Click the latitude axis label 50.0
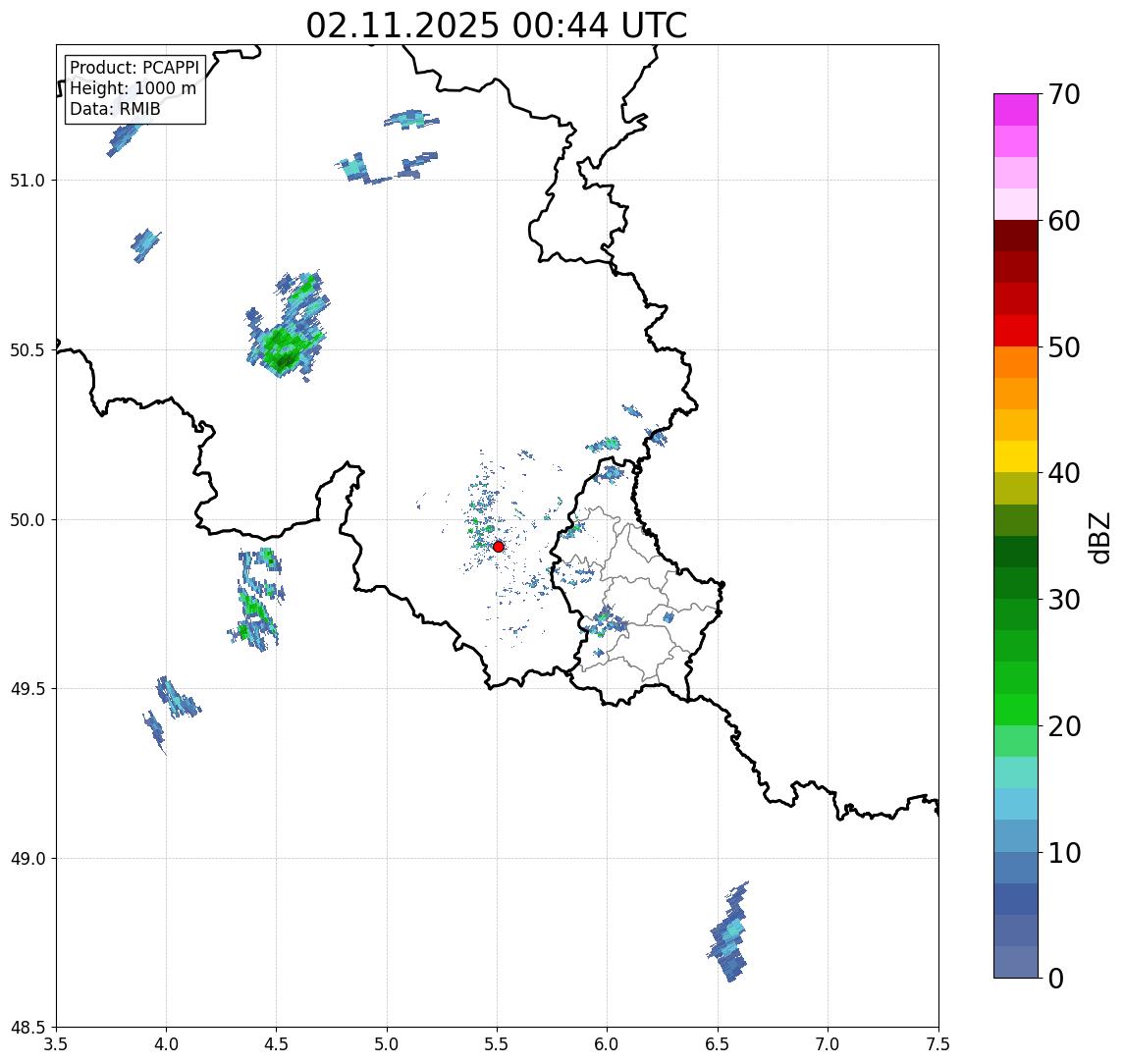 (27, 520)
